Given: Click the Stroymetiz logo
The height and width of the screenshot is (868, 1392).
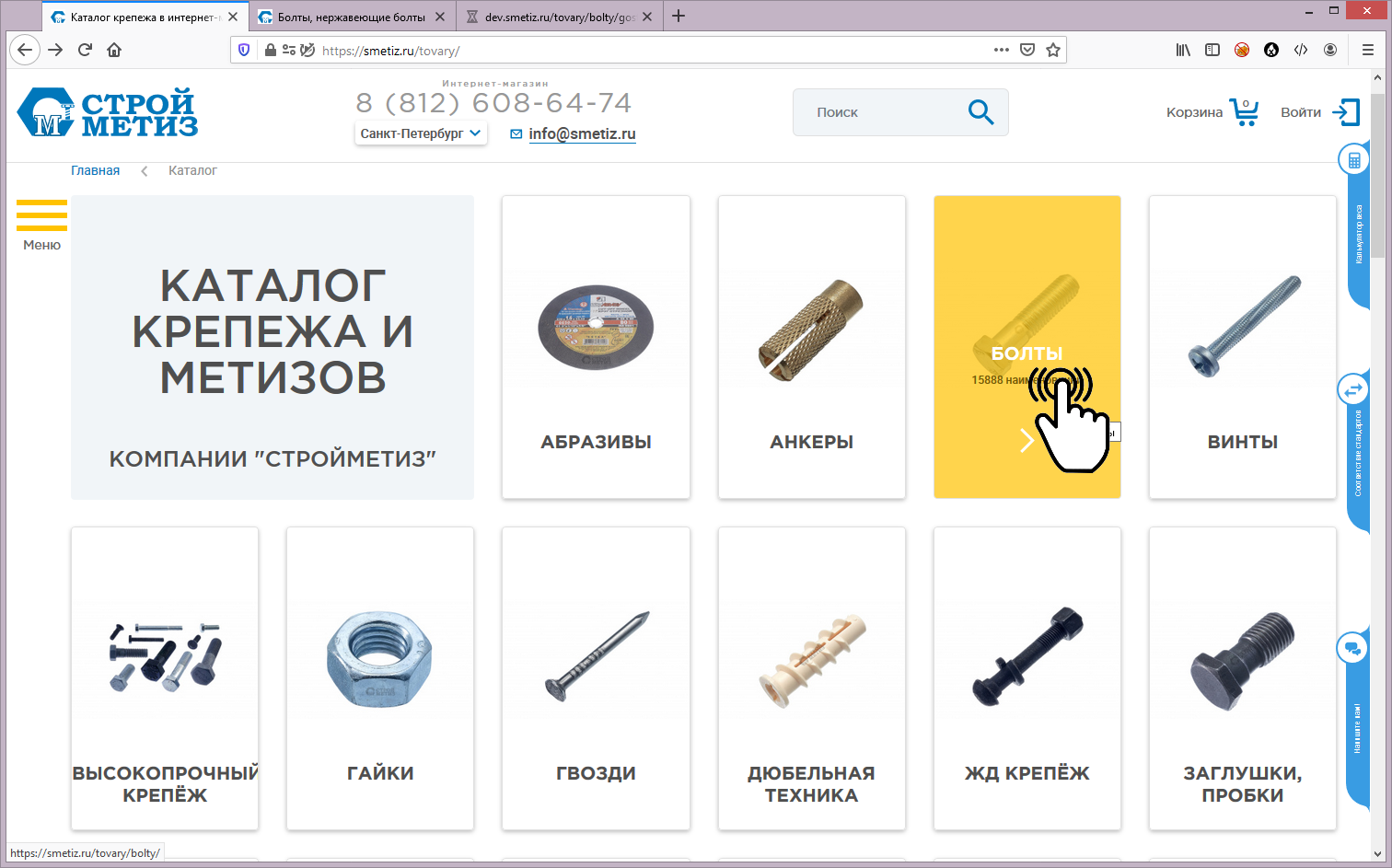Looking at the screenshot, I should tap(108, 113).
